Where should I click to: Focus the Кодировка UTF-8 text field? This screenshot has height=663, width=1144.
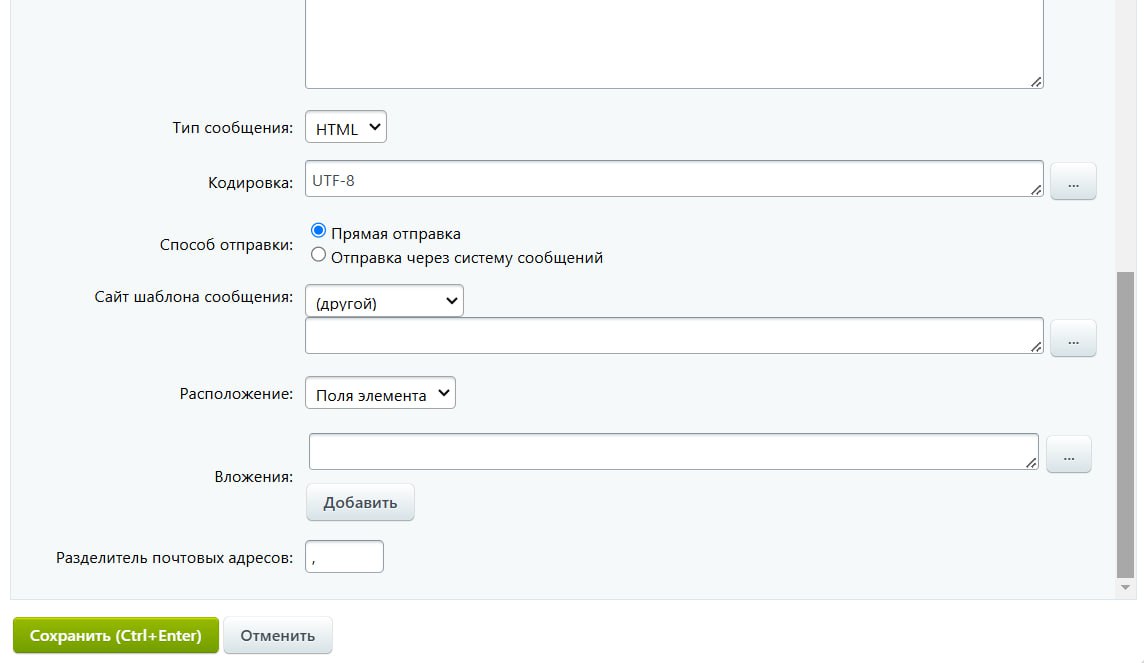670,180
